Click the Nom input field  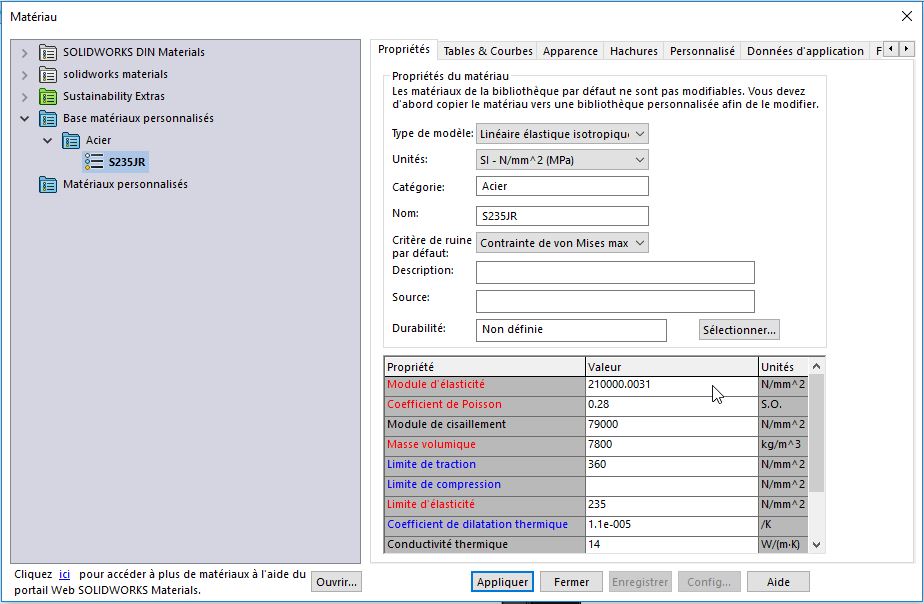tap(562, 216)
